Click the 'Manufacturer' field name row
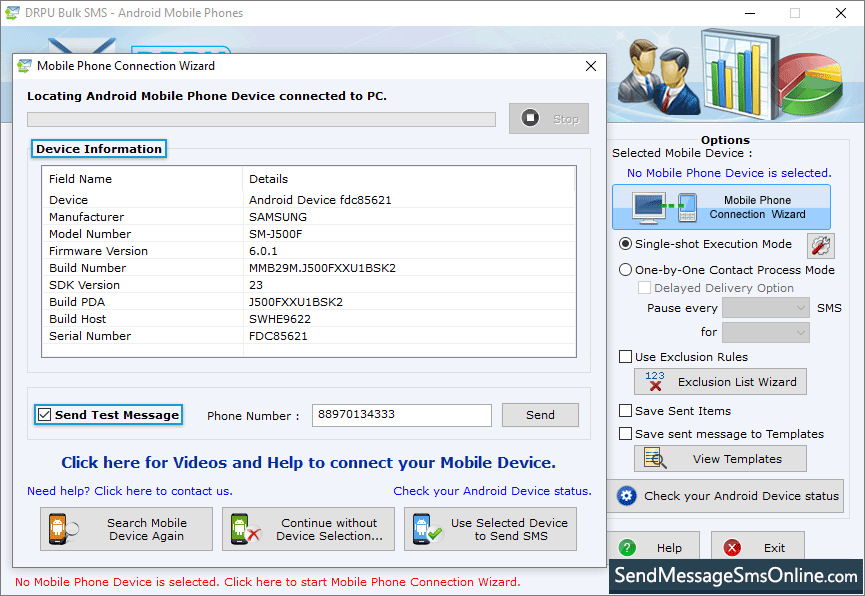This screenshot has width=865, height=596. tap(87, 217)
